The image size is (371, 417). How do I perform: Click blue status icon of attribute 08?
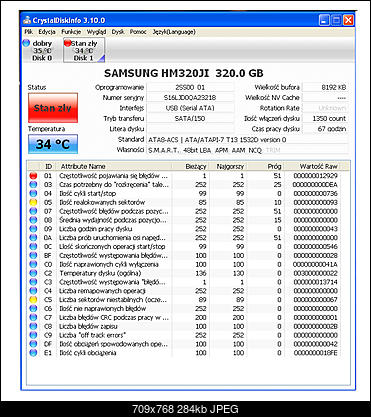click(x=33, y=220)
